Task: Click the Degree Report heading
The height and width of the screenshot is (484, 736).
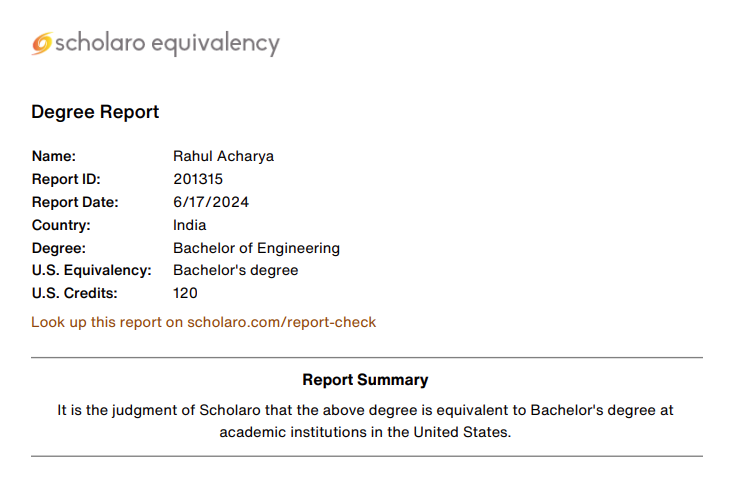Action: pos(95,112)
